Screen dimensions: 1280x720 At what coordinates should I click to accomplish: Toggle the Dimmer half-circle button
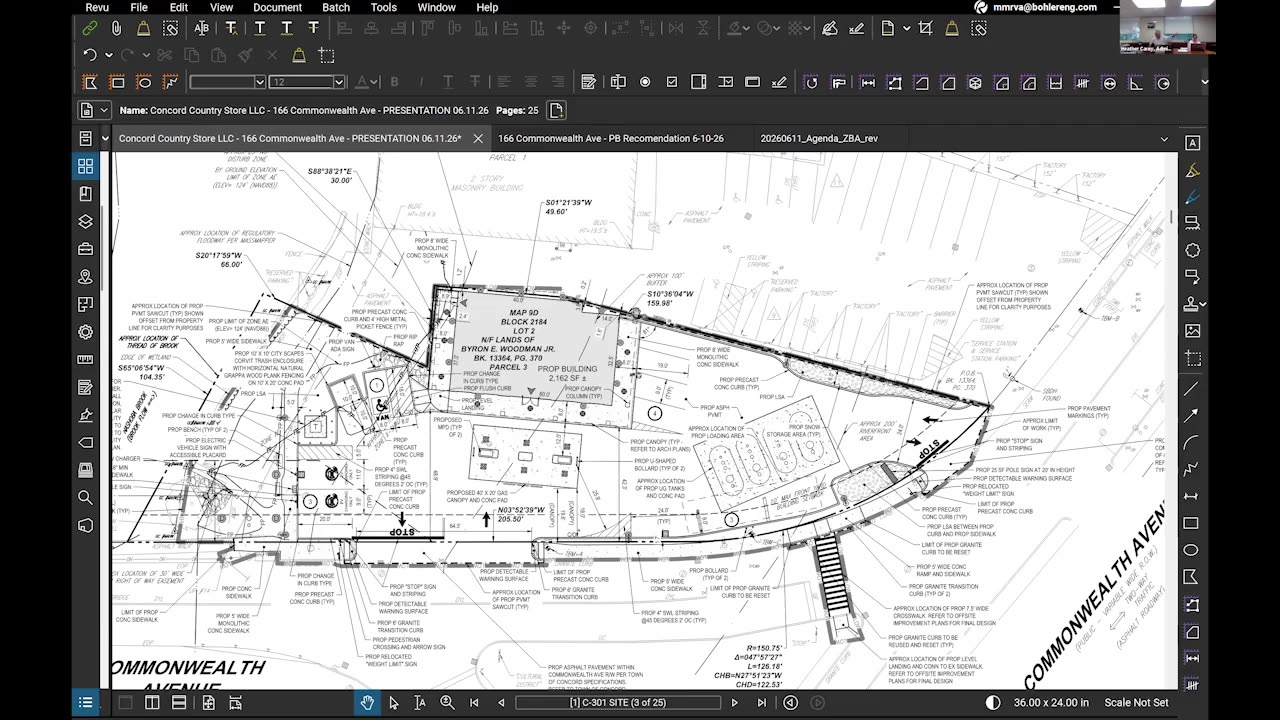(993, 703)
